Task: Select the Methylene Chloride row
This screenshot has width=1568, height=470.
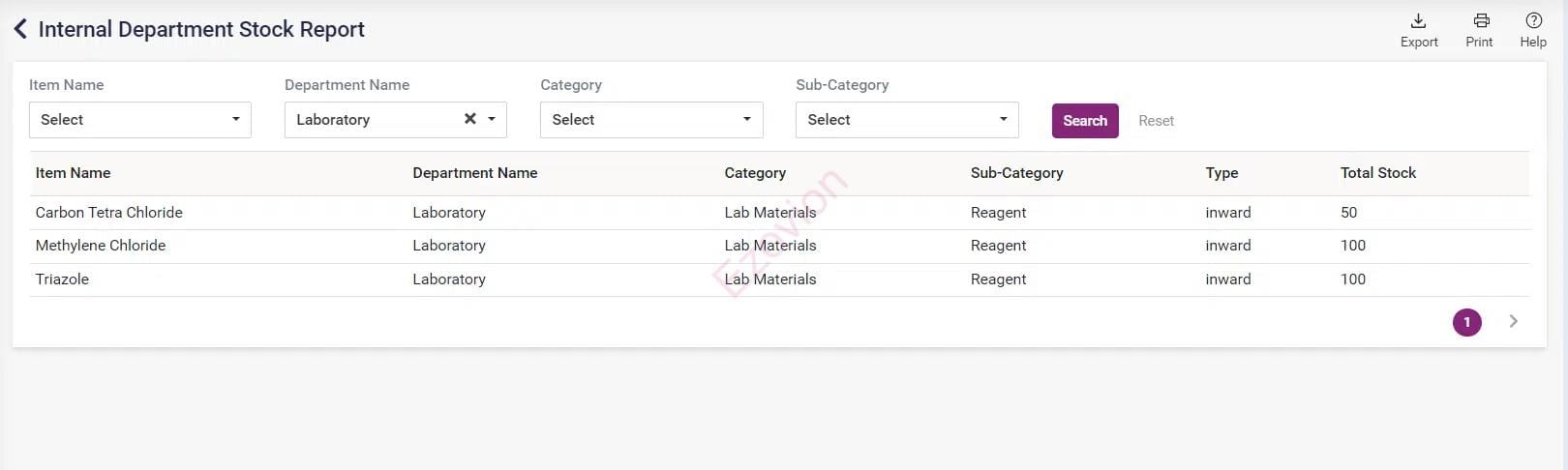Action: 101,246
